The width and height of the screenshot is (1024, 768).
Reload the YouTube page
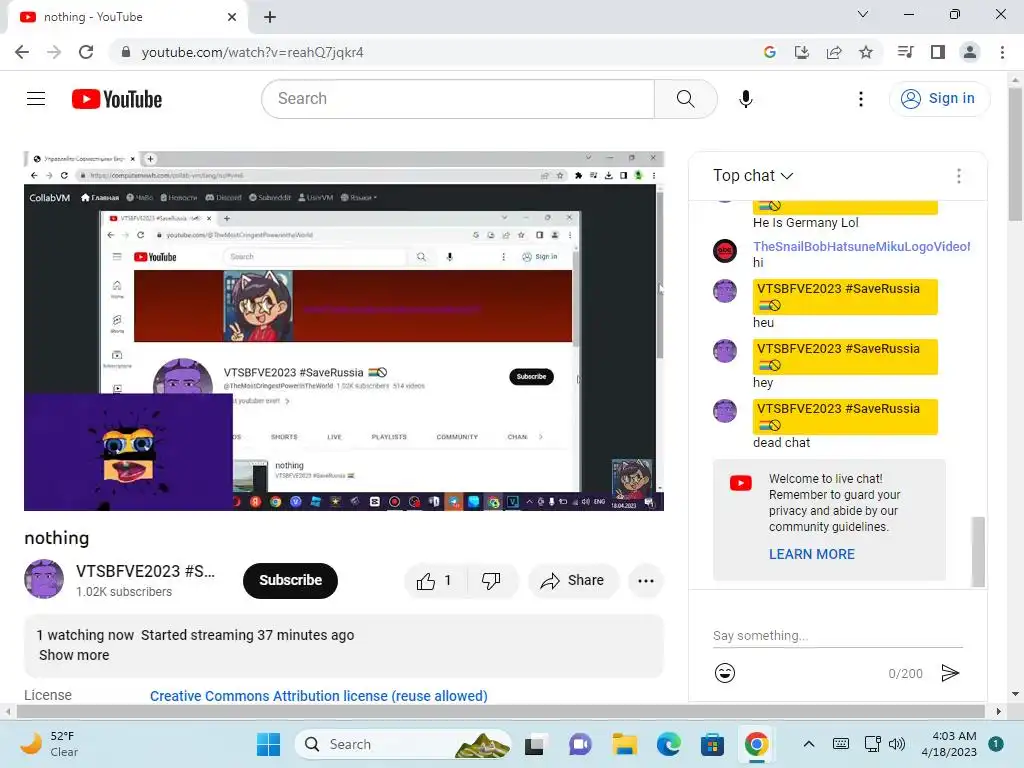(86, 52)
